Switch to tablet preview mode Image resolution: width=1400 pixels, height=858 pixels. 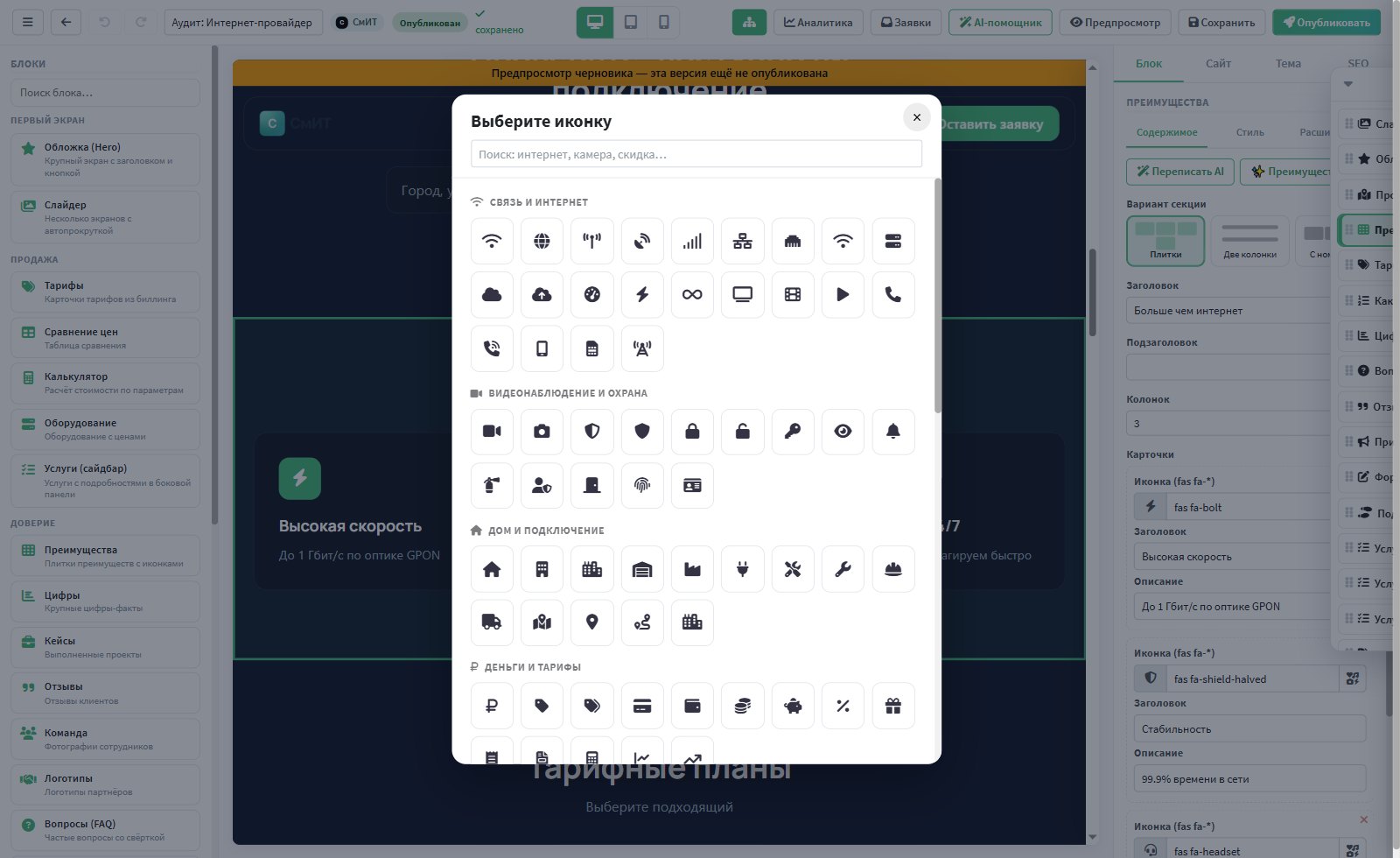click(630, 23)
